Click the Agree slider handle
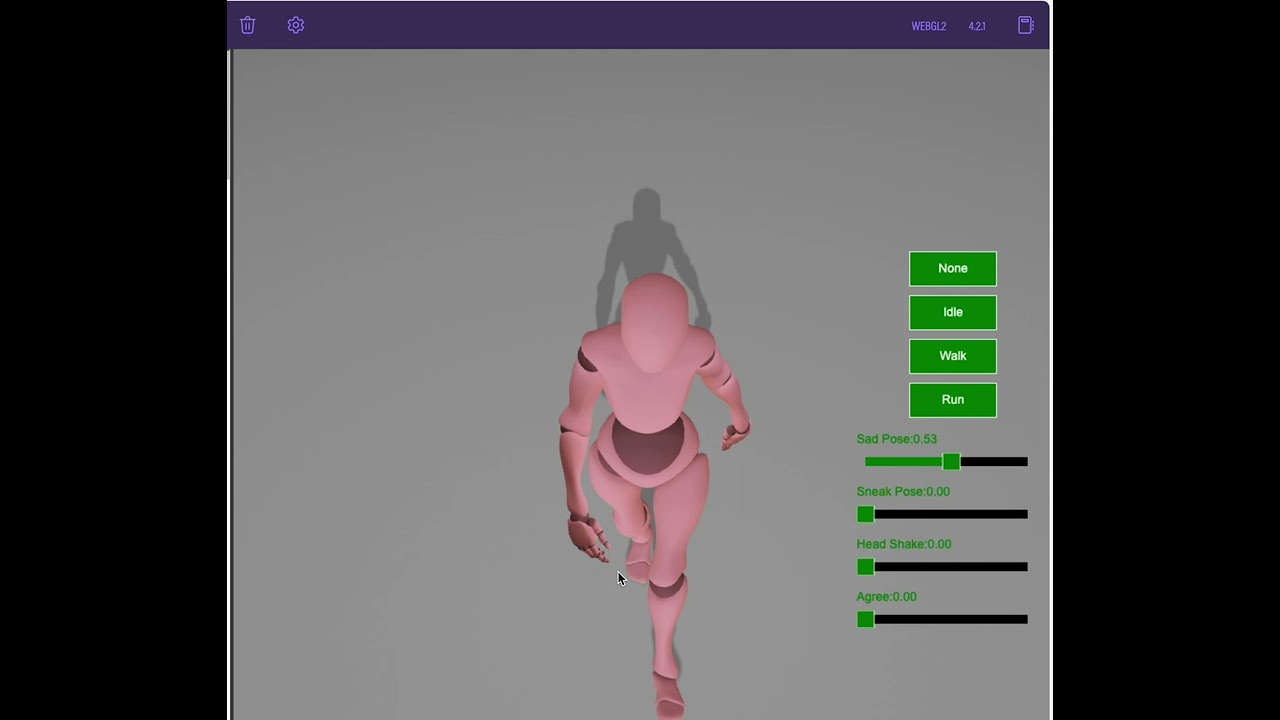The width and height of the screenshot is (1280, 720). tap(866, 619)
